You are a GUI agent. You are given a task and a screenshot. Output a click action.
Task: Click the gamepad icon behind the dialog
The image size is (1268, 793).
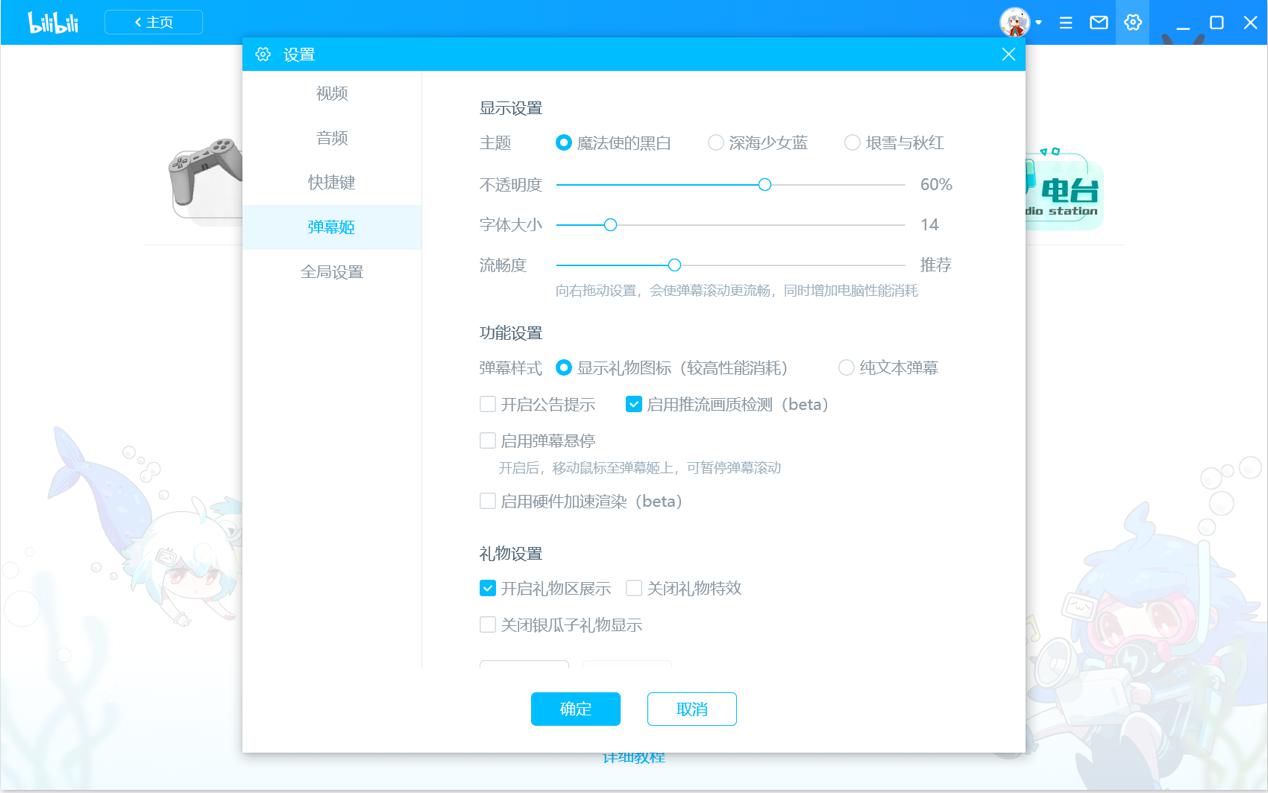click(205, 175)
